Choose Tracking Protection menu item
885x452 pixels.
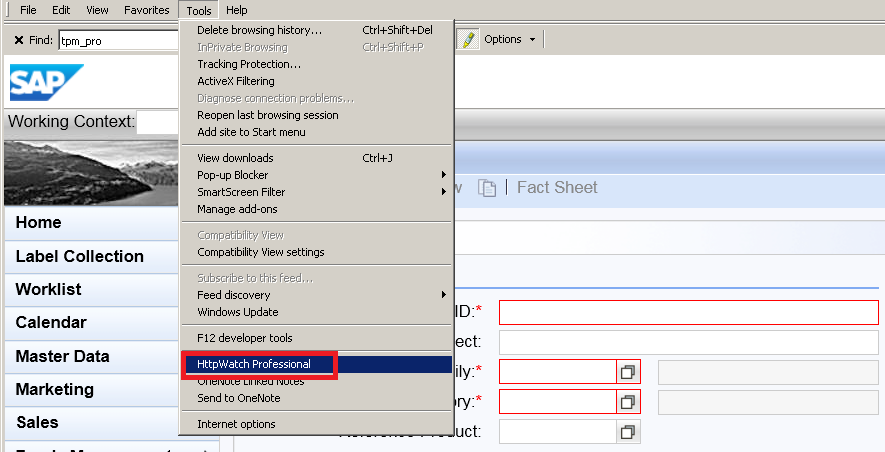click(316, 64)
